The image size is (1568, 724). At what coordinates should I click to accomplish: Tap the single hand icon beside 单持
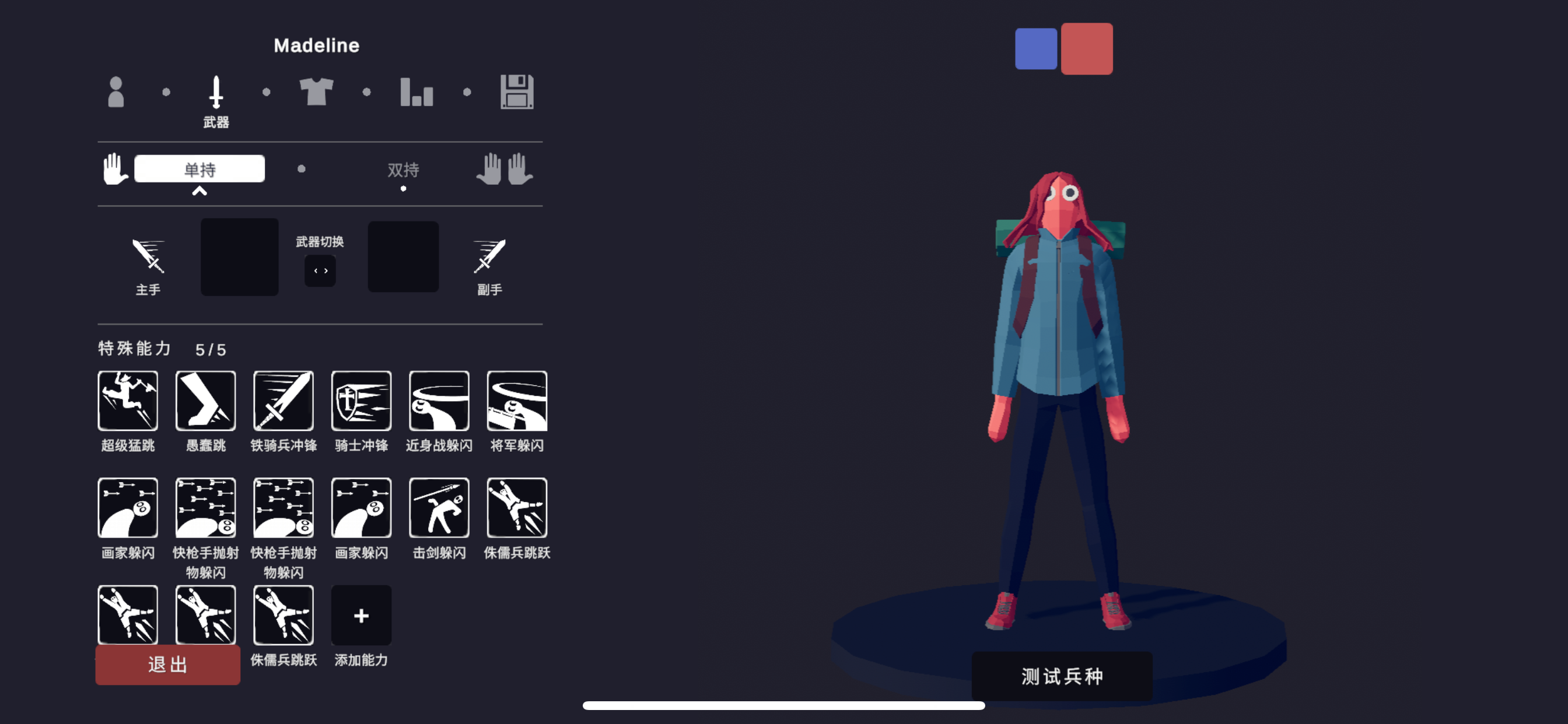114,168
